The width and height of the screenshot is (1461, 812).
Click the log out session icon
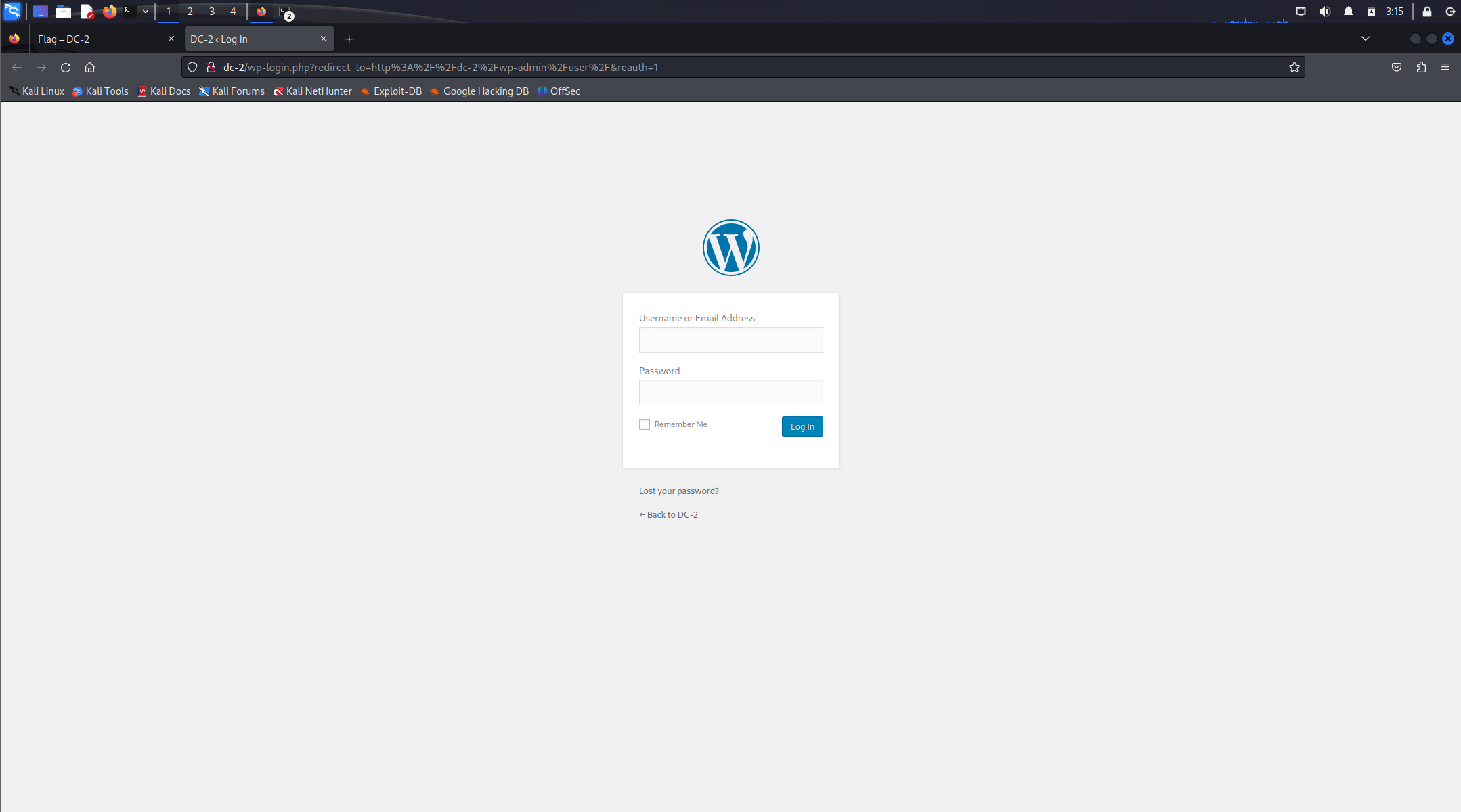click(x=1450, y=12)
